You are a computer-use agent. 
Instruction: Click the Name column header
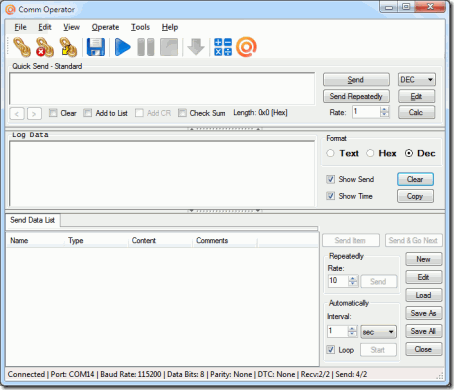coord(35,241)
